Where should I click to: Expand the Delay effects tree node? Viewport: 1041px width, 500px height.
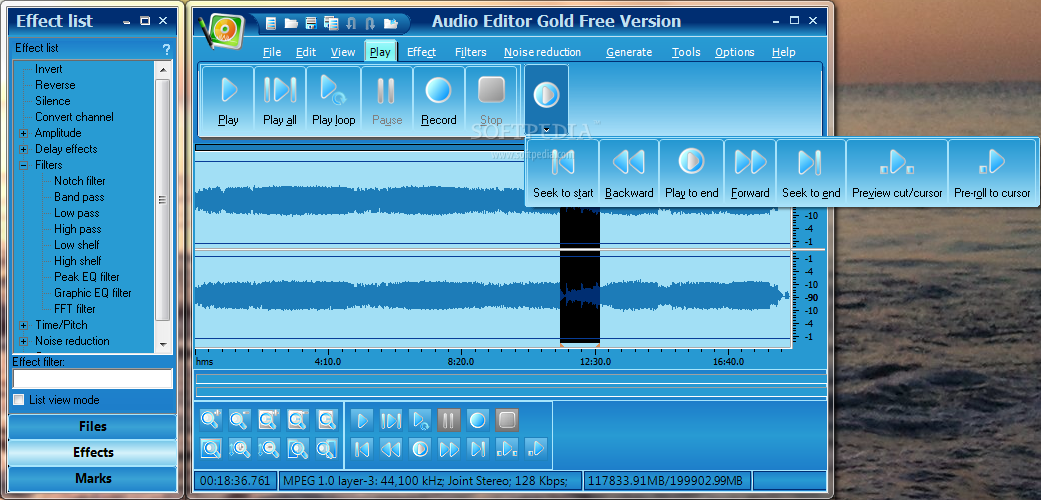click(24, 149)
